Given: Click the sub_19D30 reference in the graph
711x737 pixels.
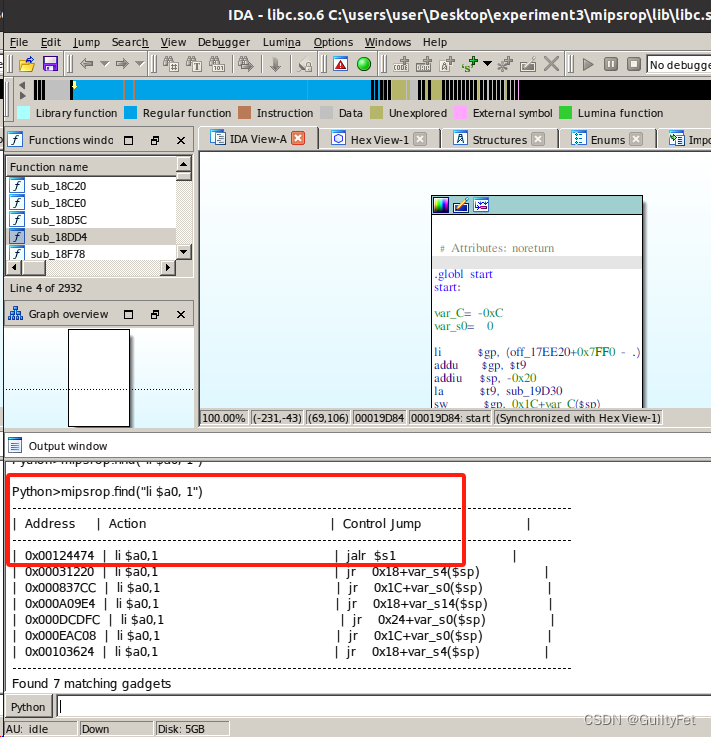Looking at the screenshot, I should [x=534, y=391].
